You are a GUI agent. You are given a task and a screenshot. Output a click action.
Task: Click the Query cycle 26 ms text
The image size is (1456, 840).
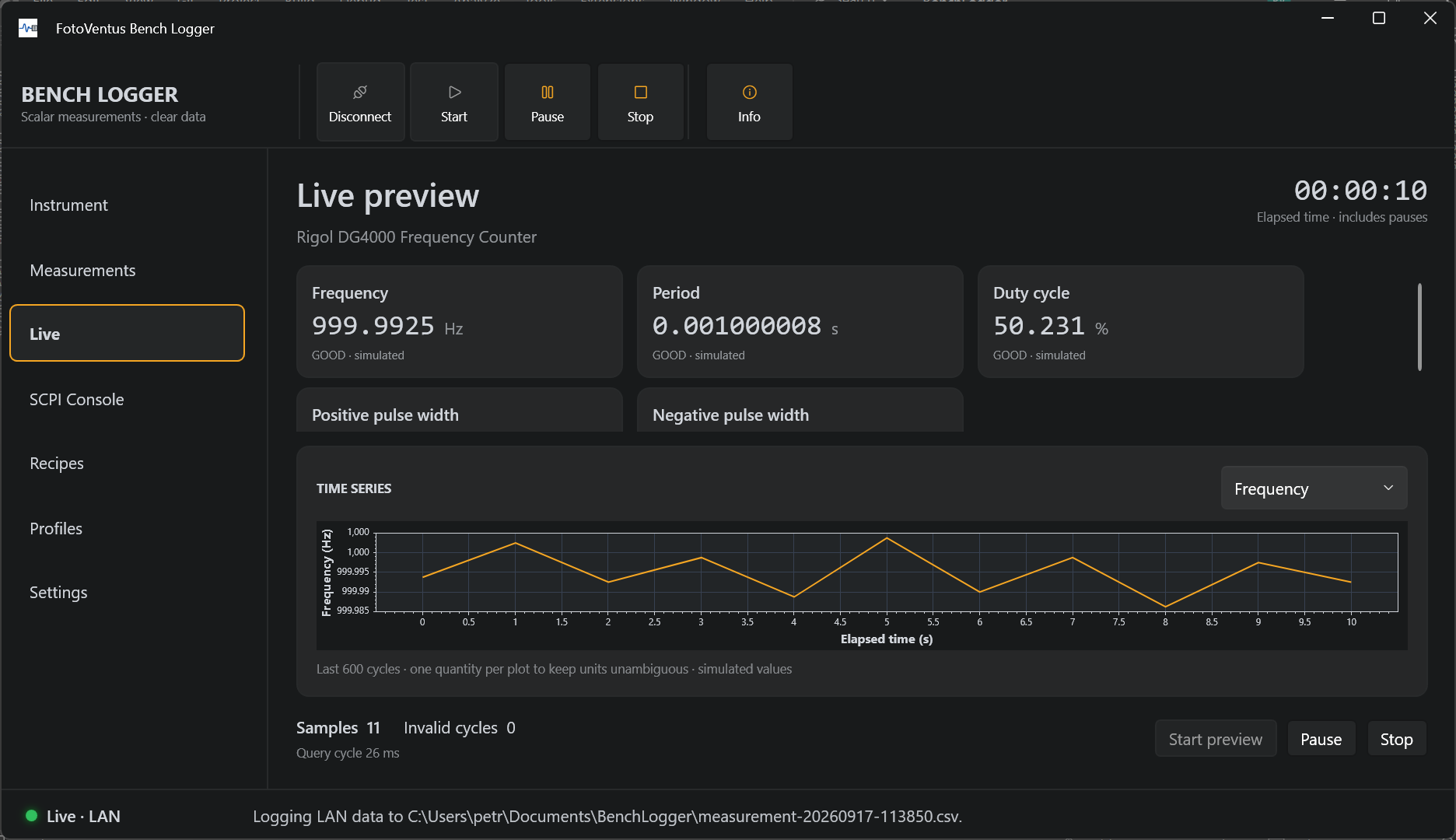pyautogui.click(x=348, y=753)
